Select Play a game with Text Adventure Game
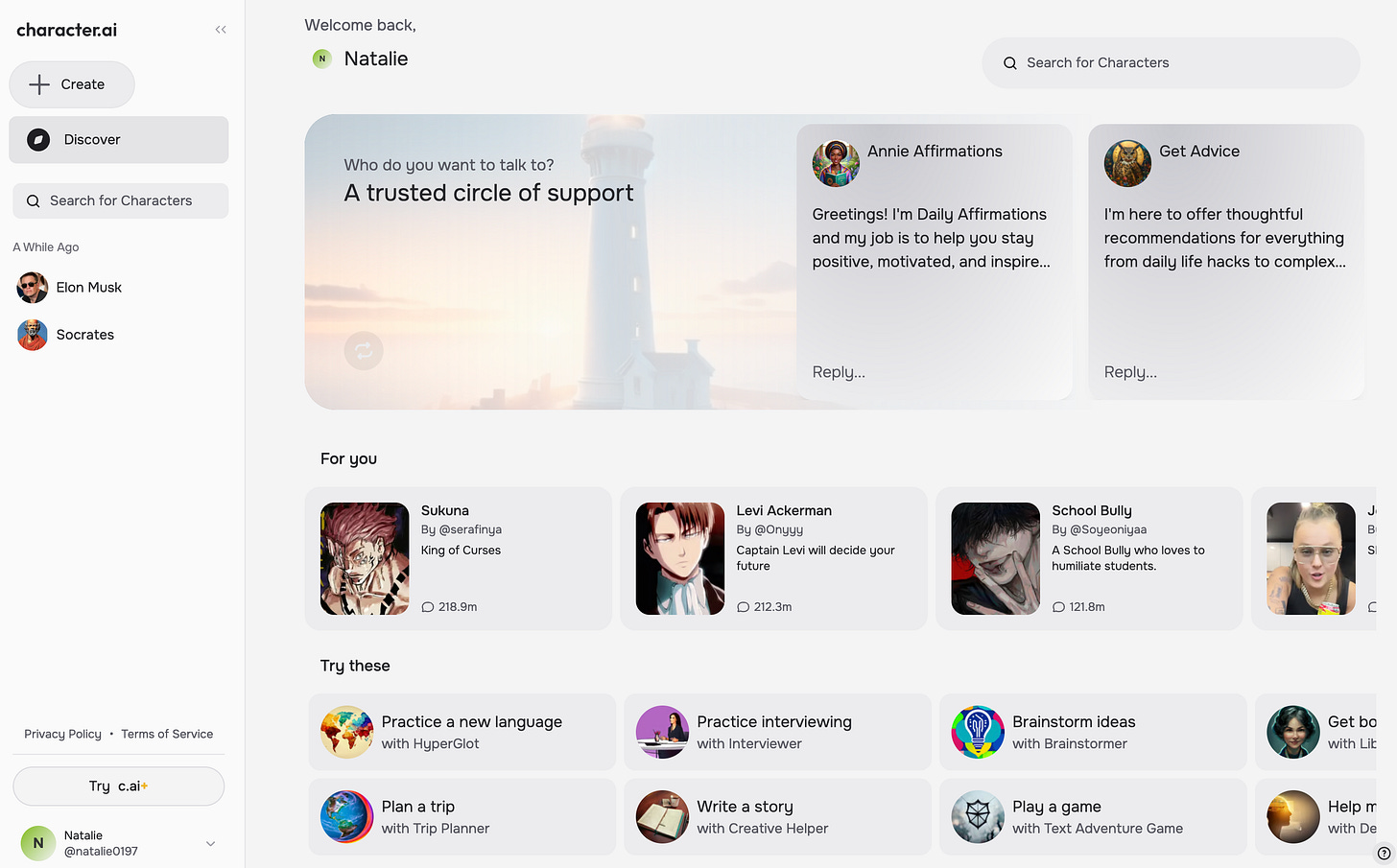The height and width of the screenshot is (868, 1397). (x=1093, y=816)
